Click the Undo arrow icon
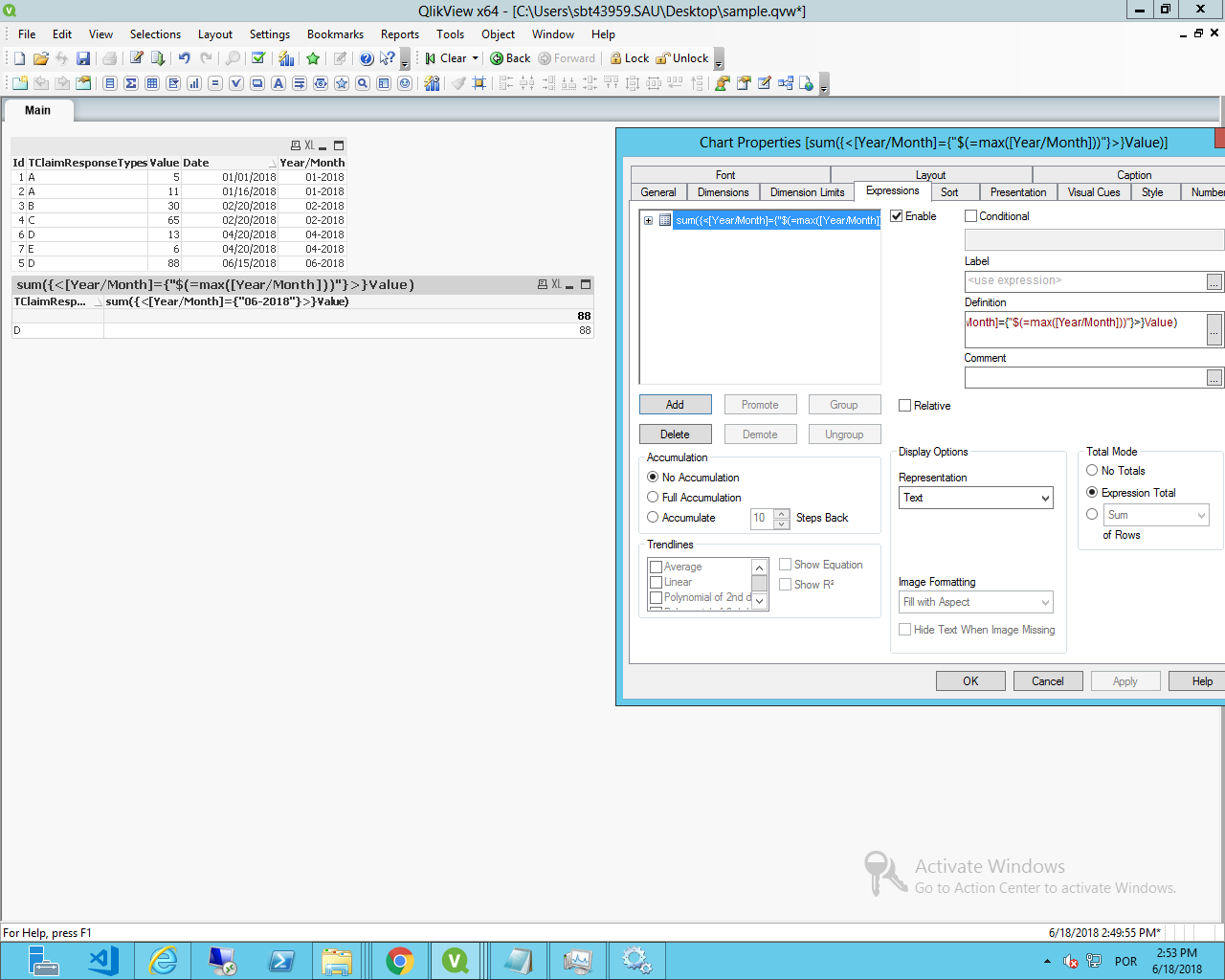Image resolution: width=1225 pixels, height=980 pixels. (185, 58)
